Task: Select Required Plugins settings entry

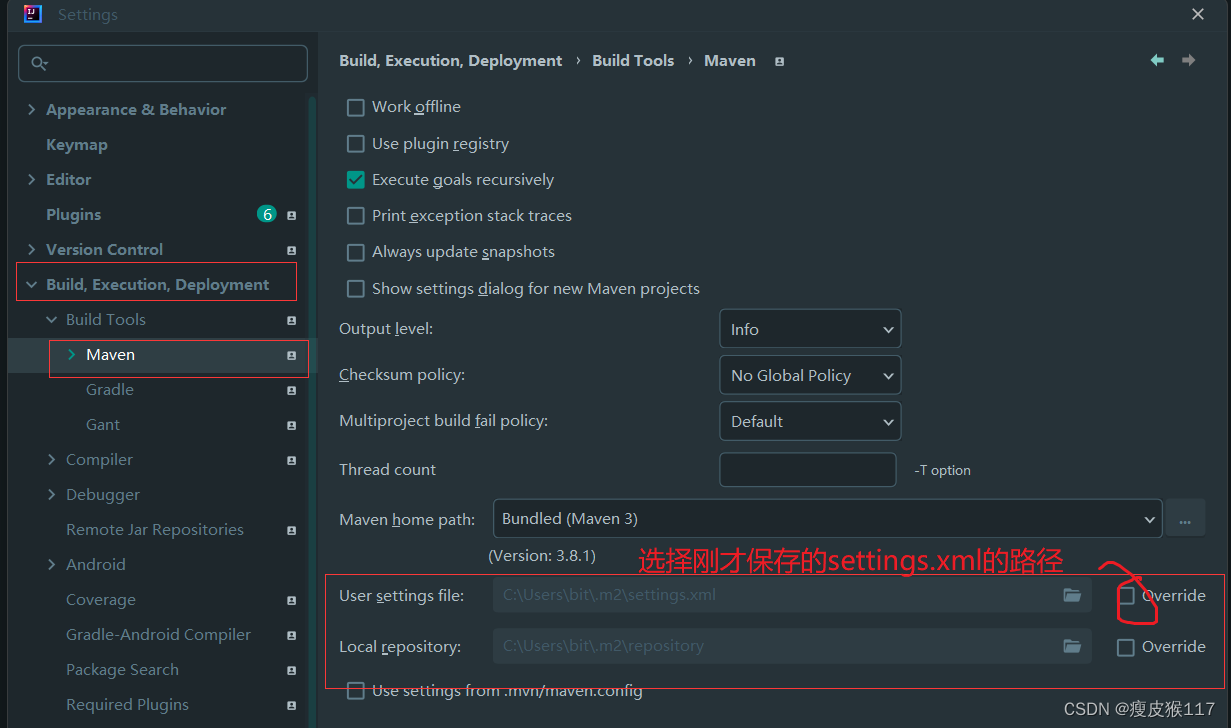Action: [127, 705]
